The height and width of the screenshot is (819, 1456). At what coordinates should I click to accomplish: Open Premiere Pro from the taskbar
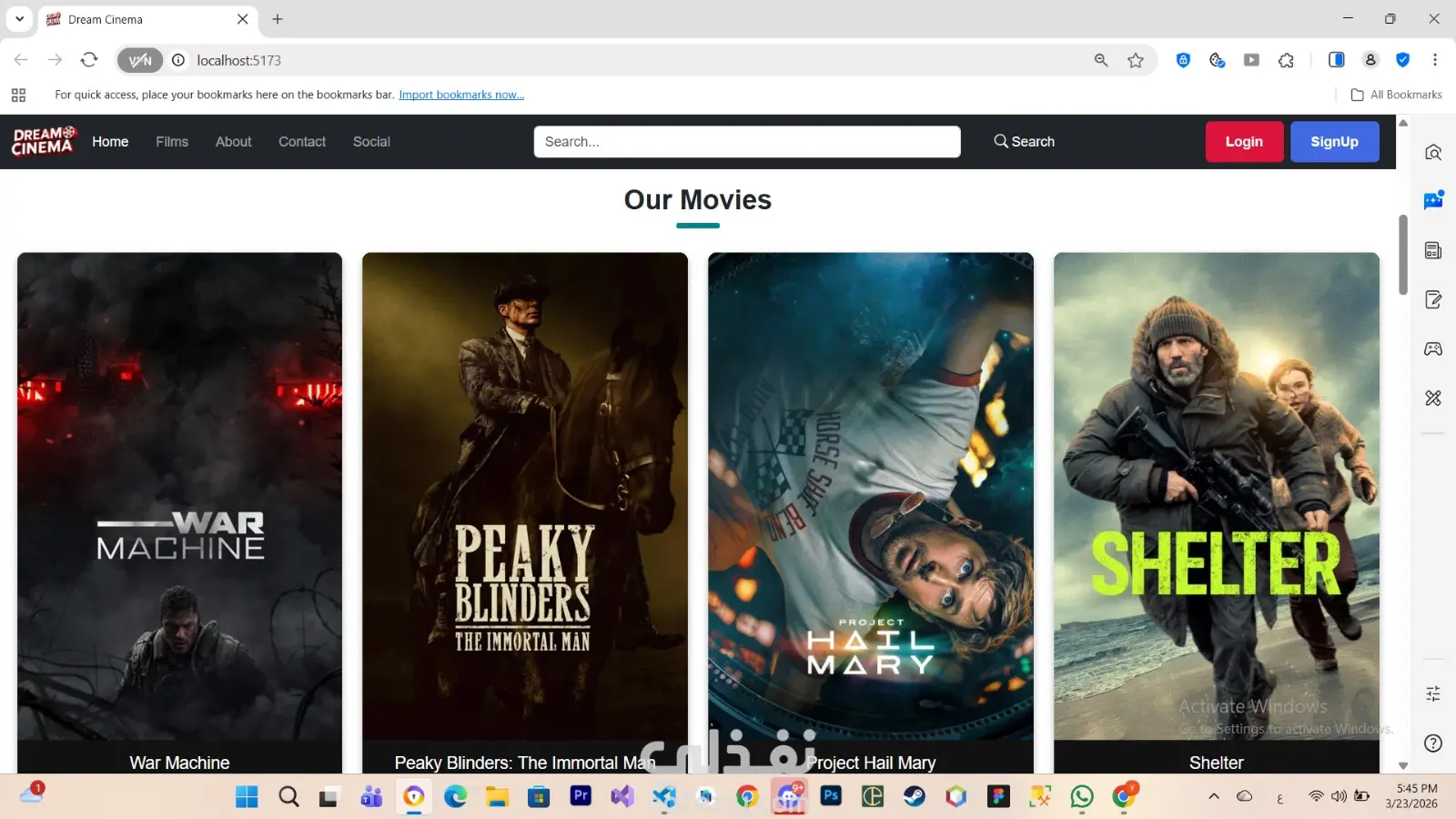click(581, 796)
